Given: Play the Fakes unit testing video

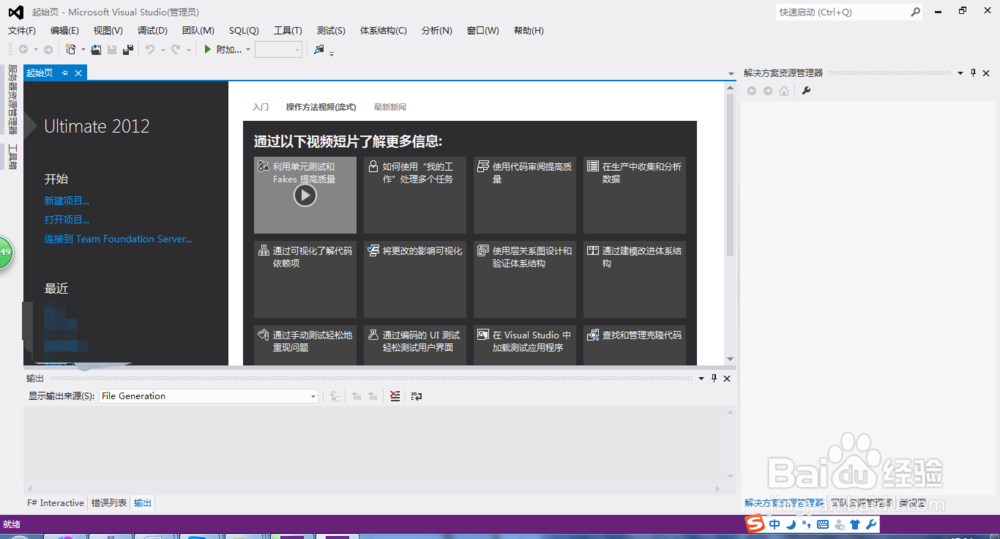Looking at the screenshot, I should (x=305, y=195).
